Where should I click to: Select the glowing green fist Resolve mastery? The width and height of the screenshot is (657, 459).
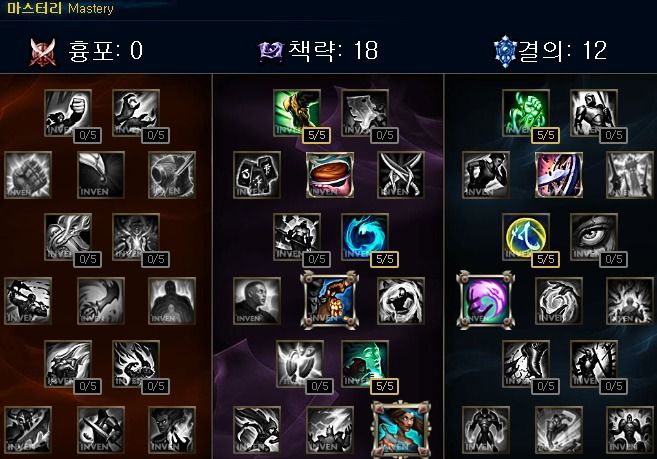(526, 113)
